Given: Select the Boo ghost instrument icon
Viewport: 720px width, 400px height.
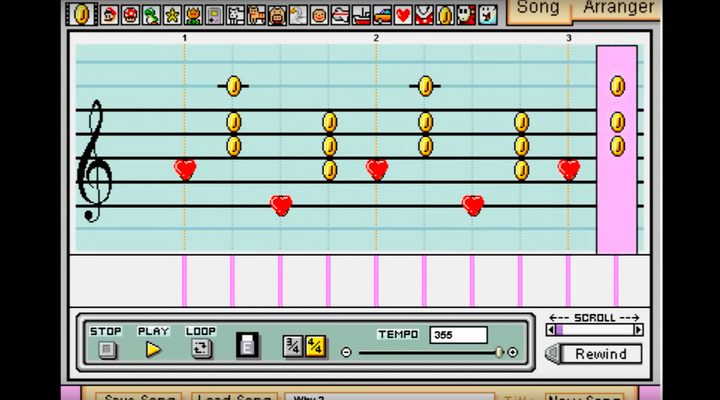Looking at the screenshot, I should point(487,15).
